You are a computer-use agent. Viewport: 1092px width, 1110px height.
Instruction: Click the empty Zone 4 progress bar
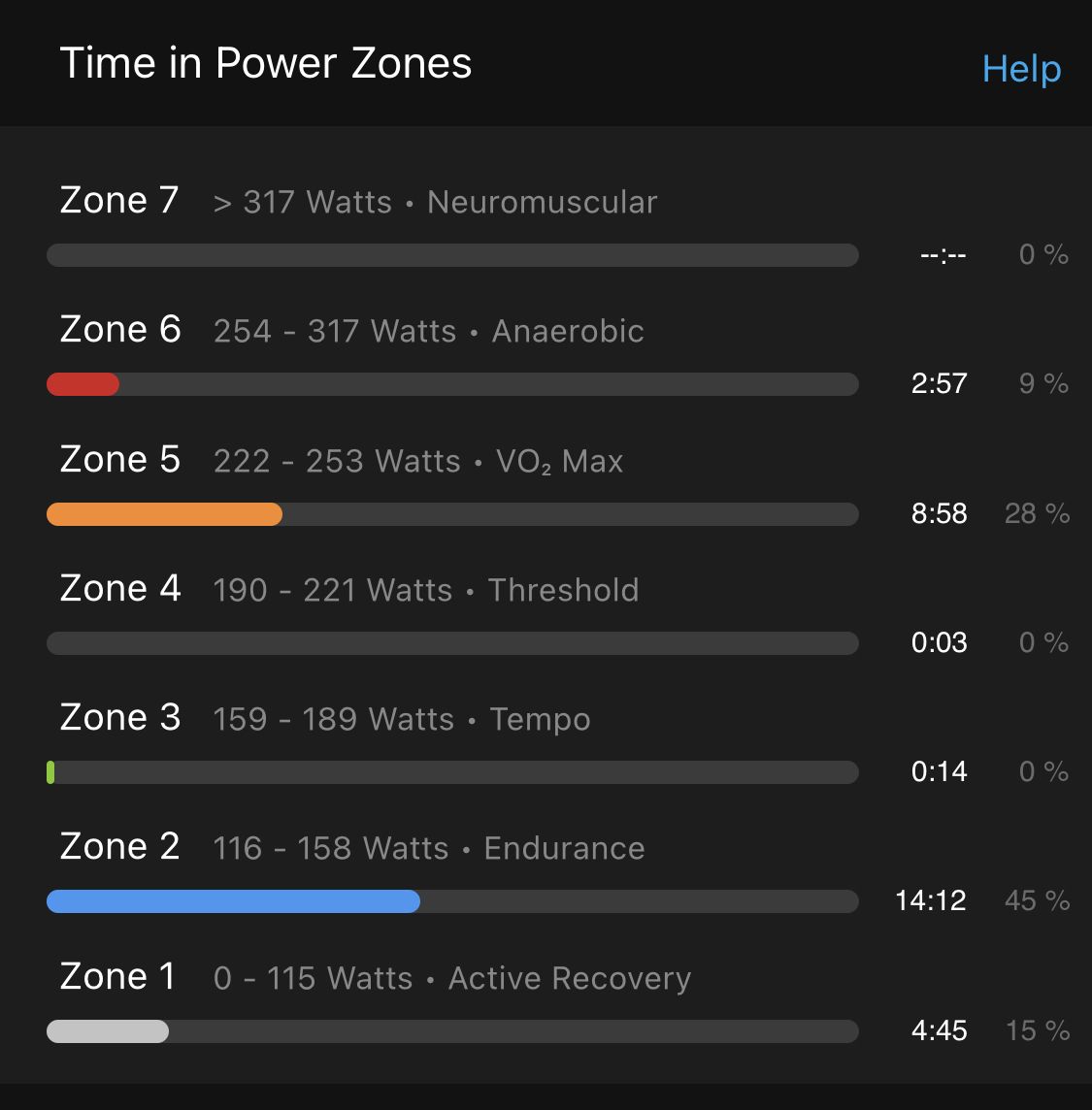(x=452, y=643)
